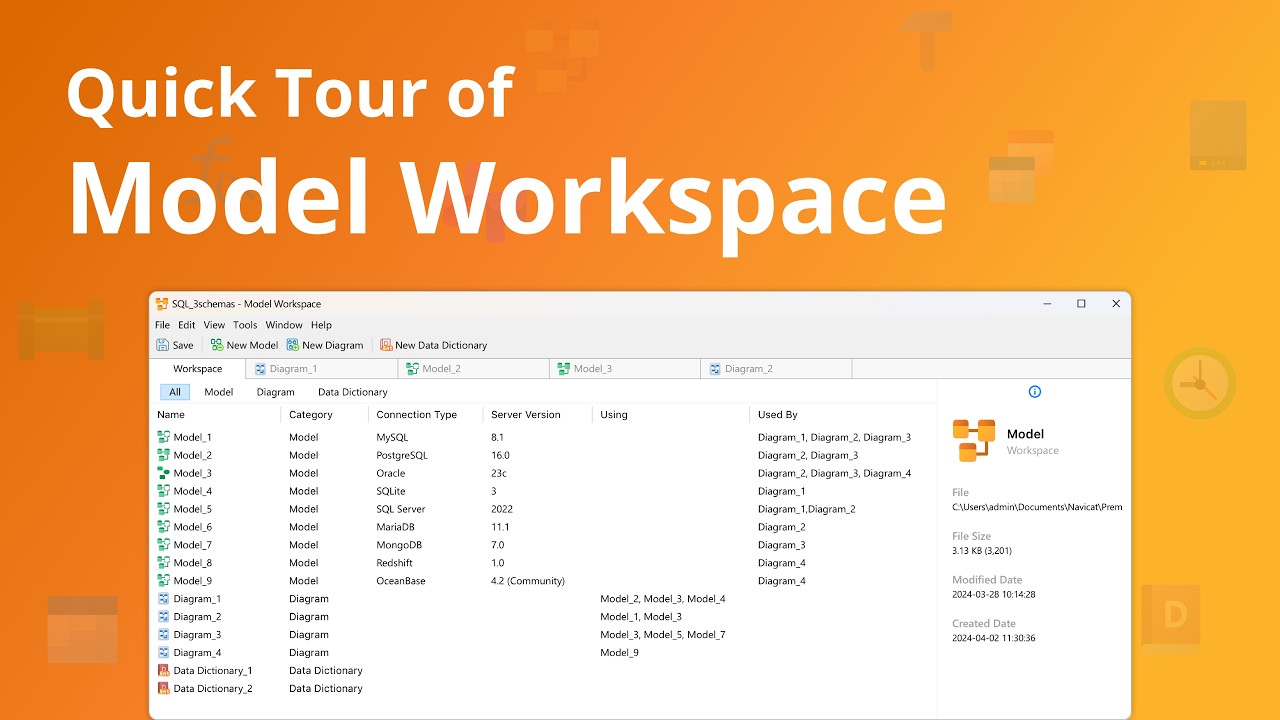Click the 'Diagram_1, Diagram_2, Diagram_3' Used By cell
1280x720 pixels.
835,437
